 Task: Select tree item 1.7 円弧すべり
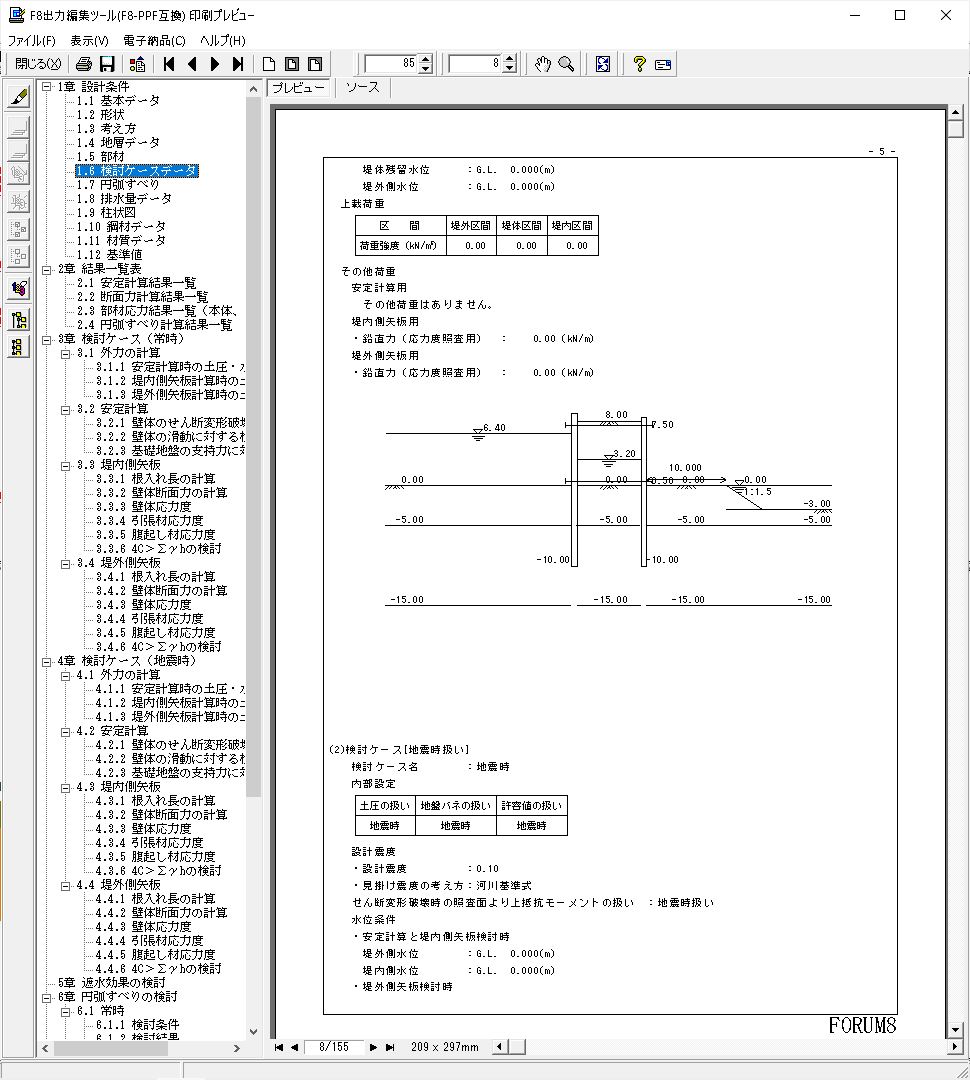click(118, 185)
